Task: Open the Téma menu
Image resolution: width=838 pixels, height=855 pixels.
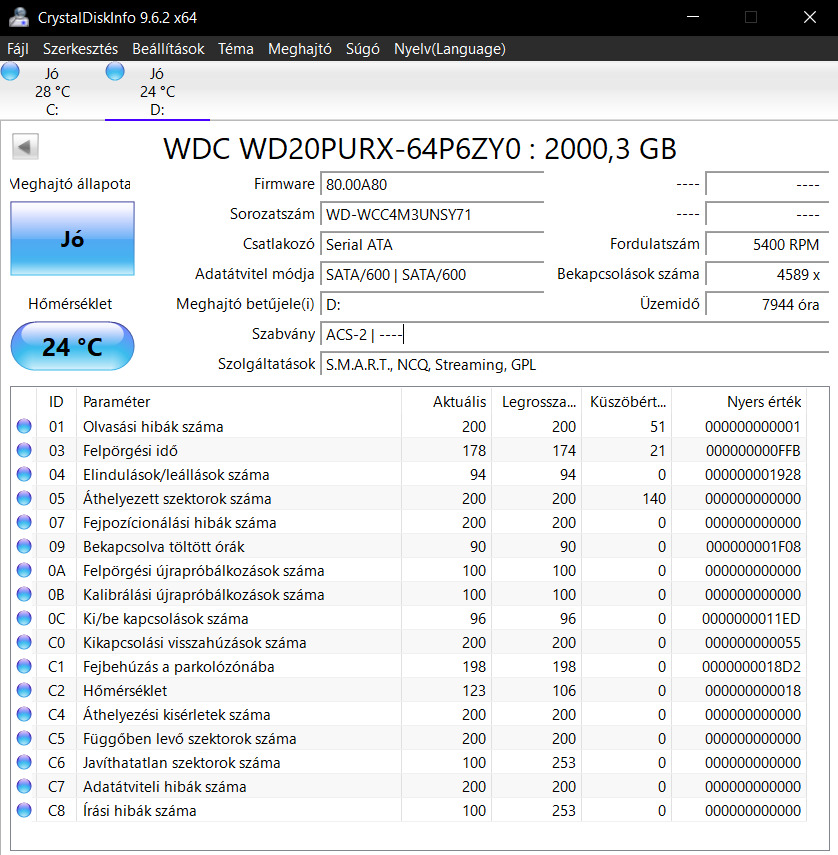Action: pyautogui.click(x=236, y=49)
